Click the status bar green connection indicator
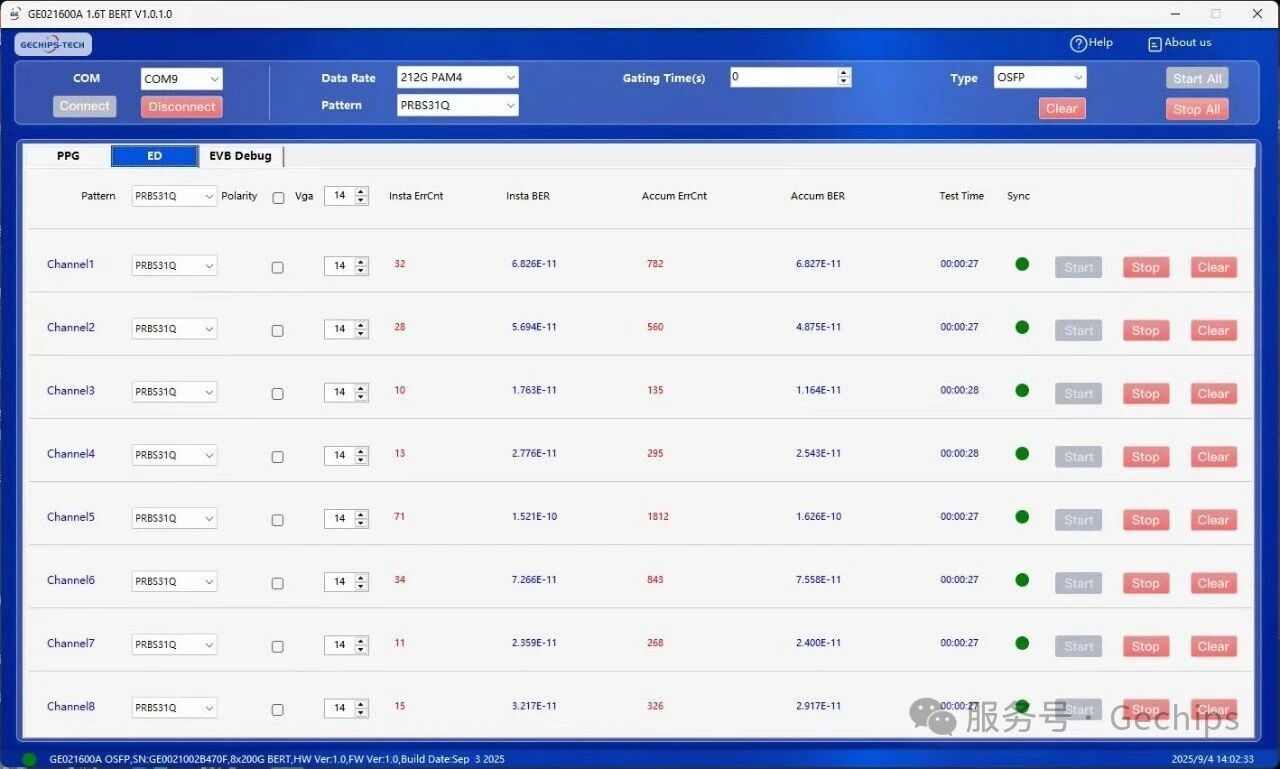 point(29,759)
